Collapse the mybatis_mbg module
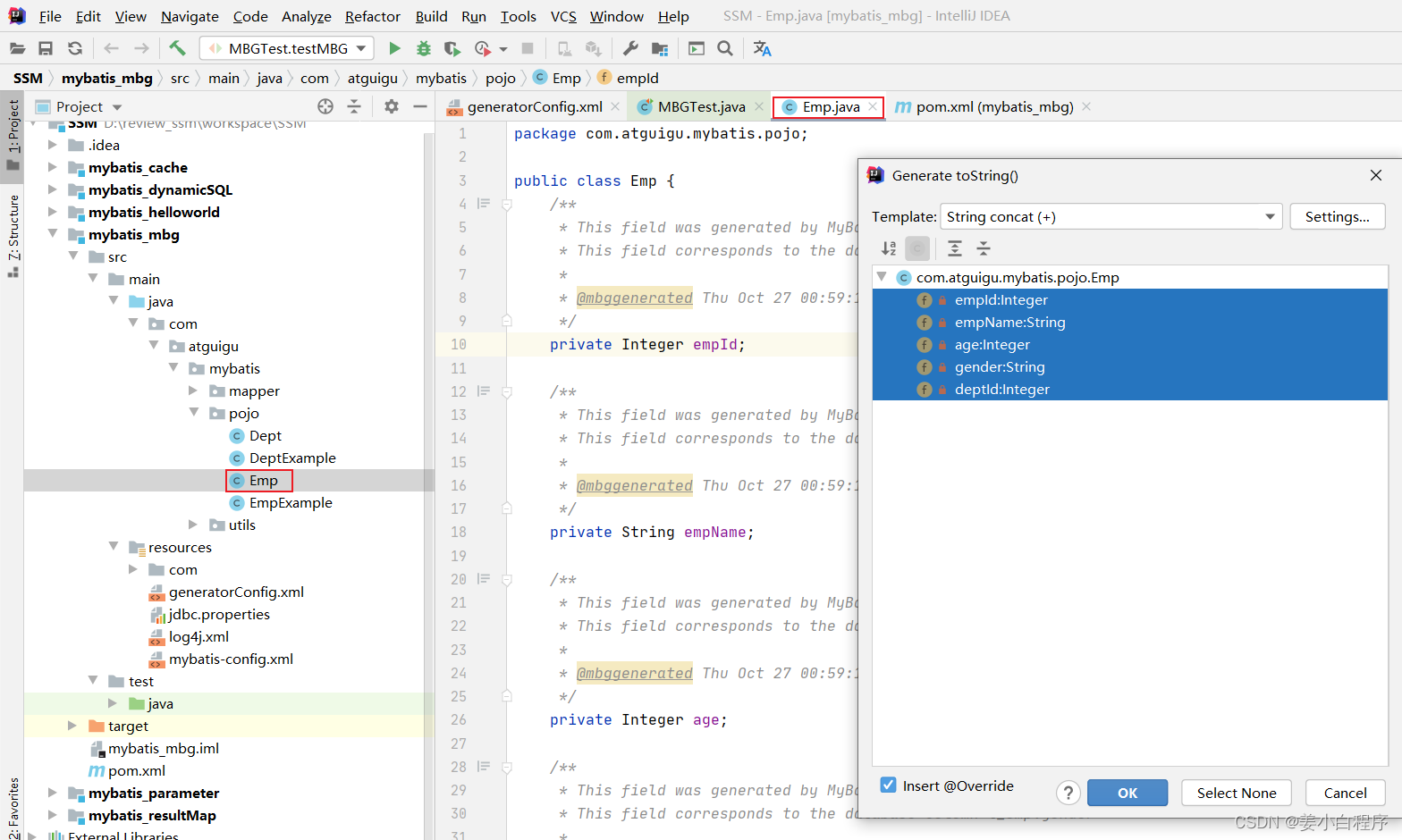 click(52, 234)
